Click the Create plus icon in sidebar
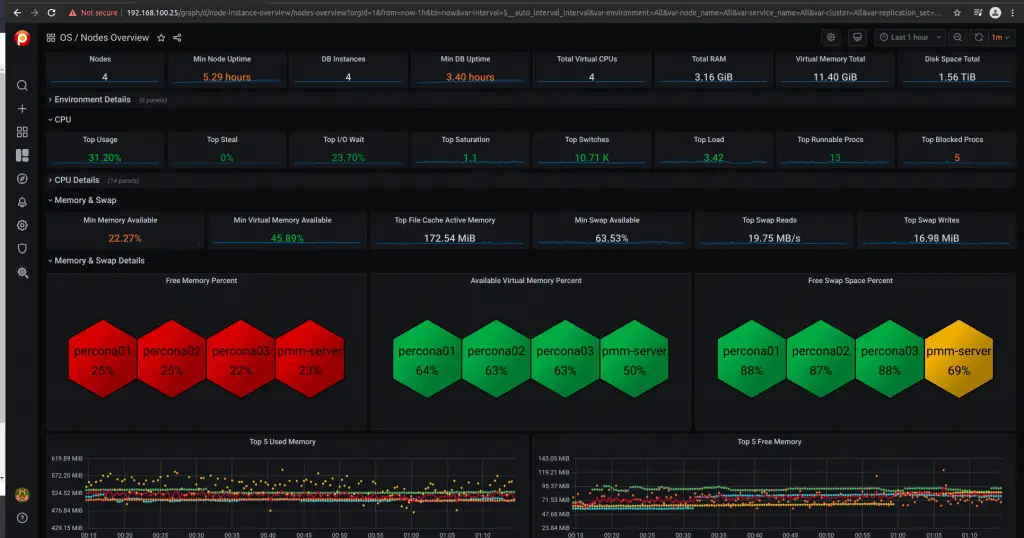Screen dimensions: 1024x538 22,109
